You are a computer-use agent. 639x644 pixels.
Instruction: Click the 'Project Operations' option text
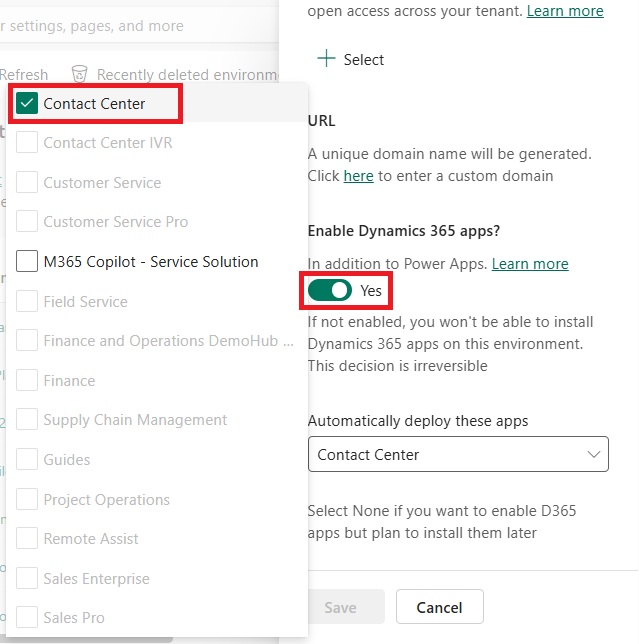coord(106,500)
